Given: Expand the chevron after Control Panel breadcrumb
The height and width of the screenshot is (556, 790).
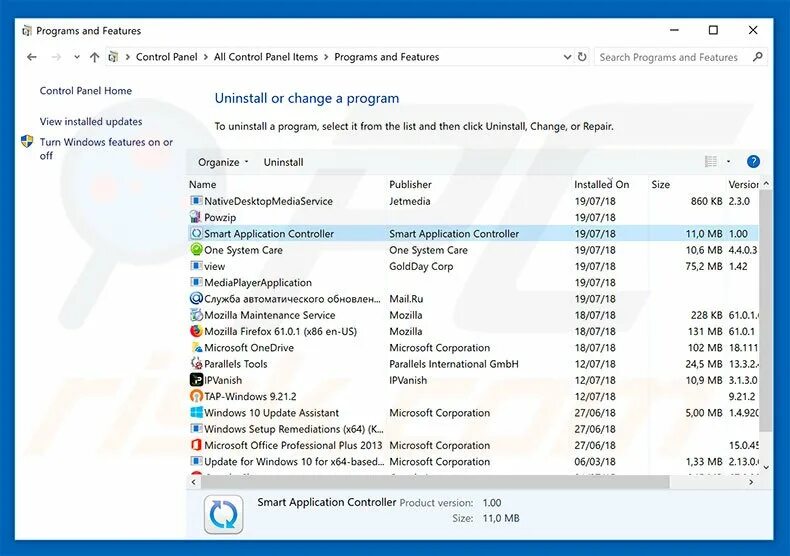Looking at the screenshot, I should [x=206, y=57].
